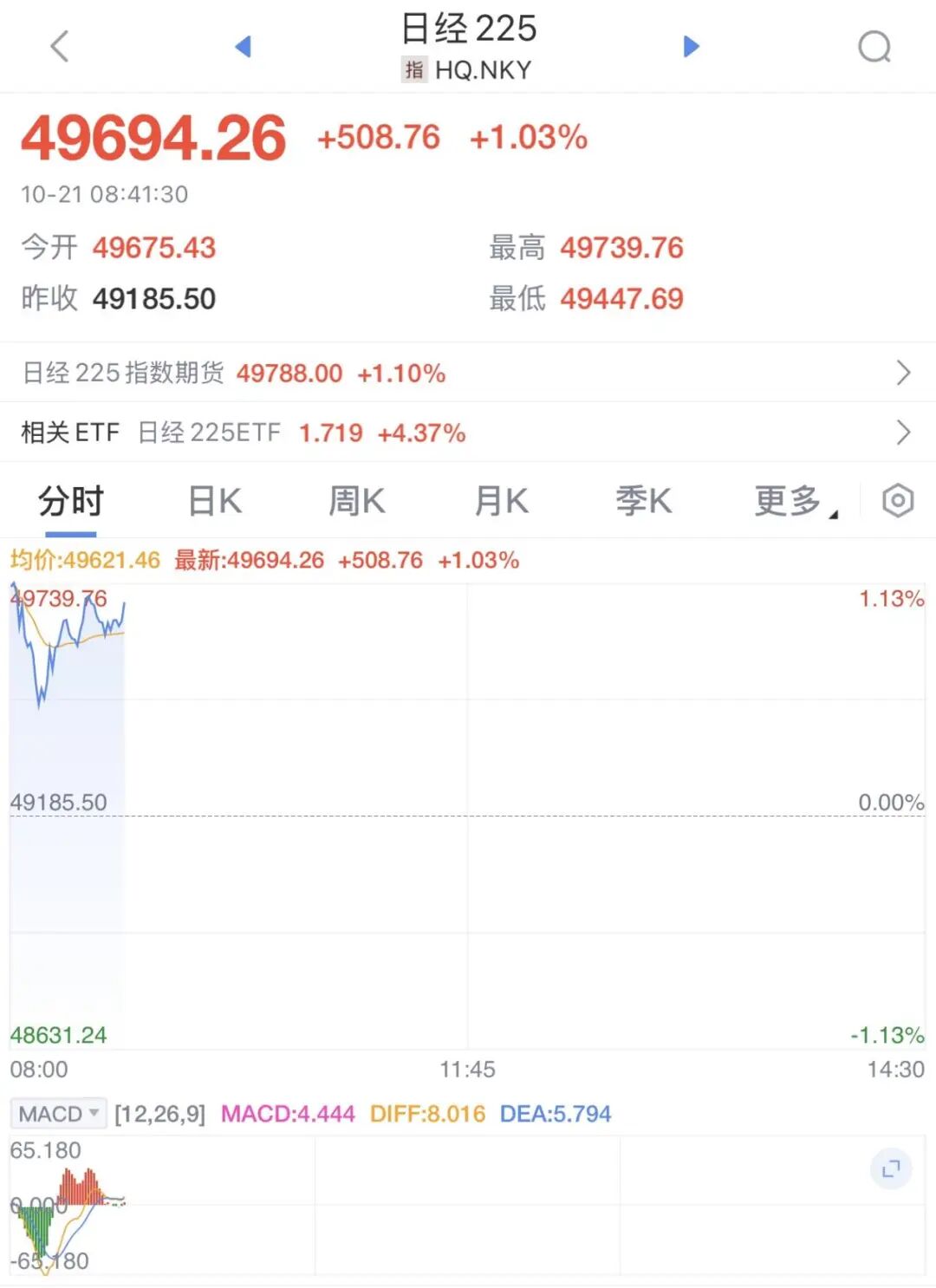Tap the back arrow icon
The width and height of the screenshot is (936, 1288).
click(x=59, y=46)
